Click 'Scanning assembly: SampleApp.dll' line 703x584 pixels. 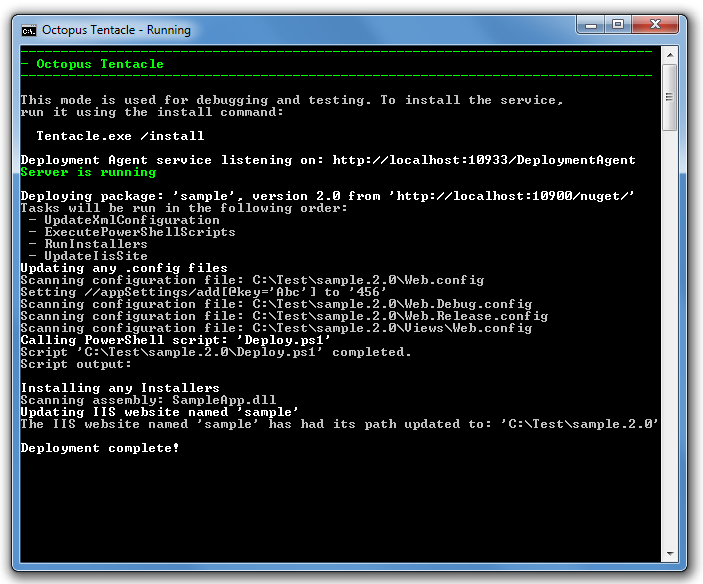click(x=148, y=400)
